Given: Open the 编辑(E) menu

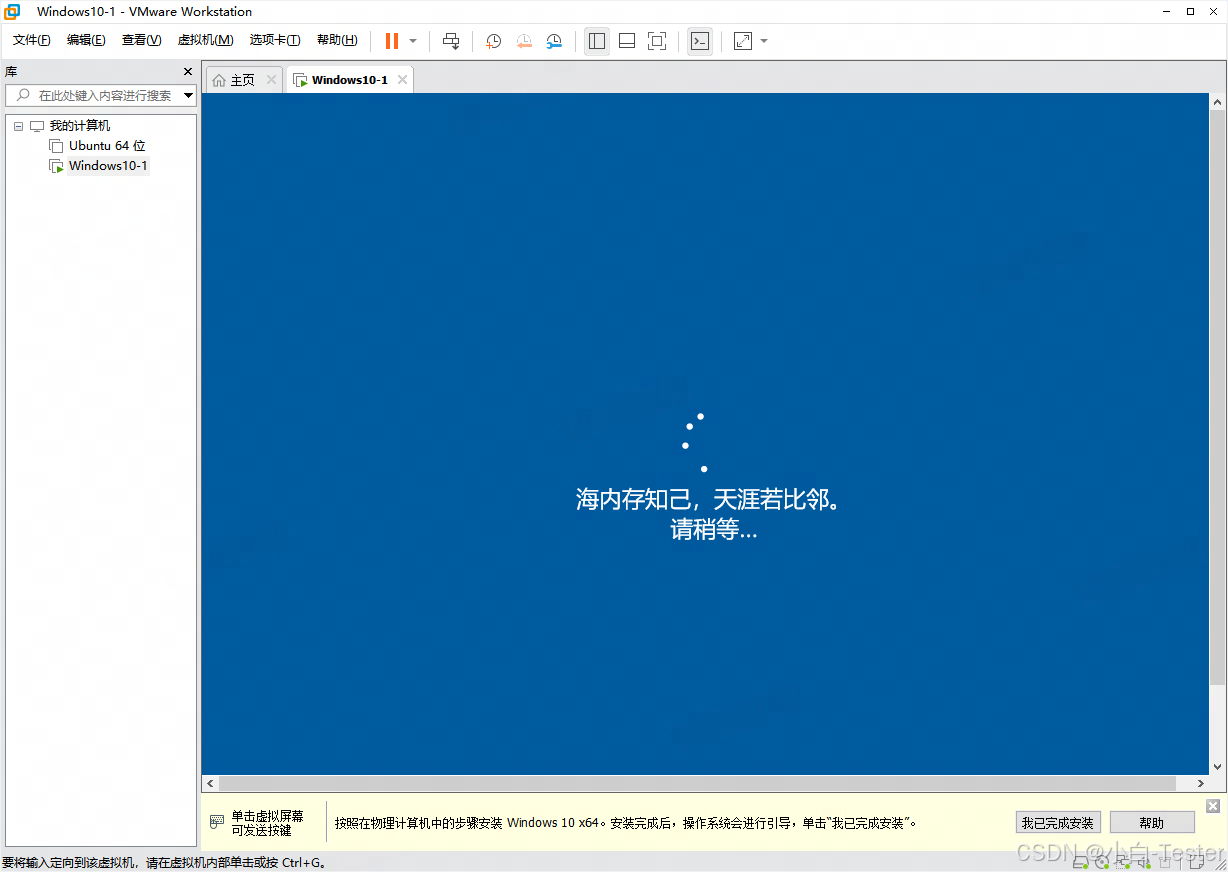Looking at the screenshot, I should 86,40.
